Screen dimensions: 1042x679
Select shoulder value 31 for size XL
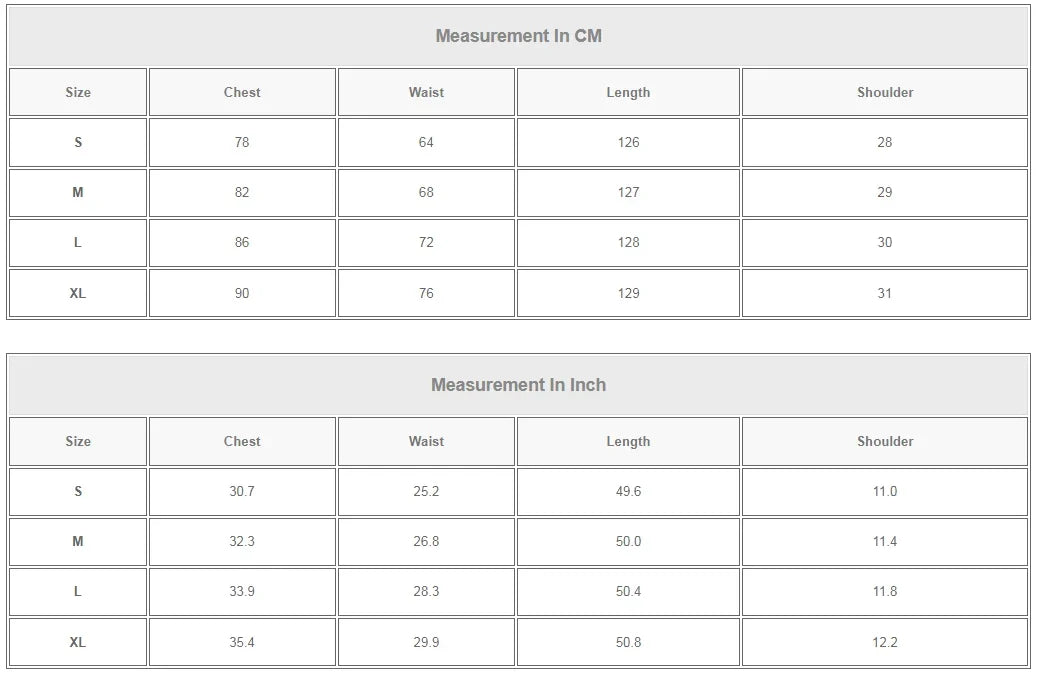(885, 293)
